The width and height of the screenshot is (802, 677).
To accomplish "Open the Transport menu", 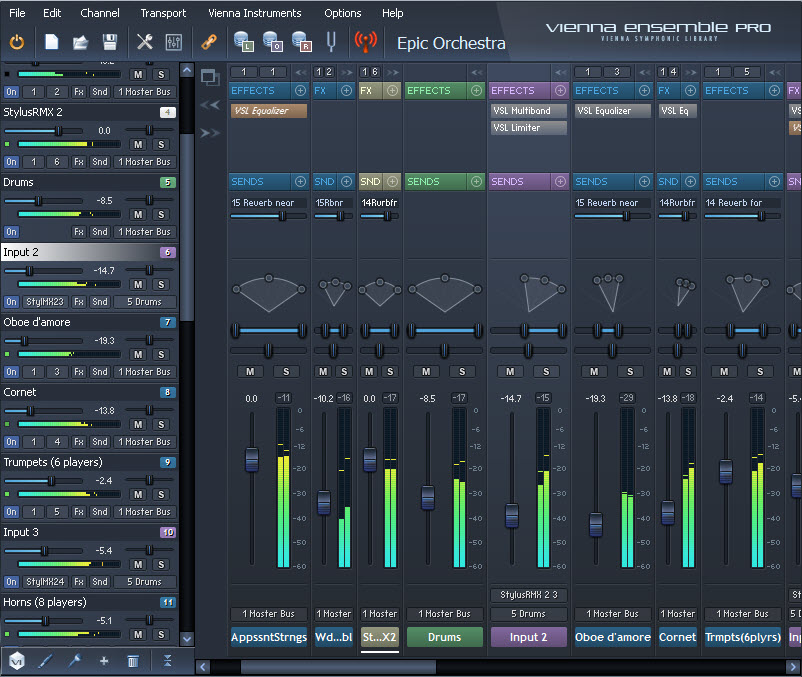I will [x=163, y=13].
